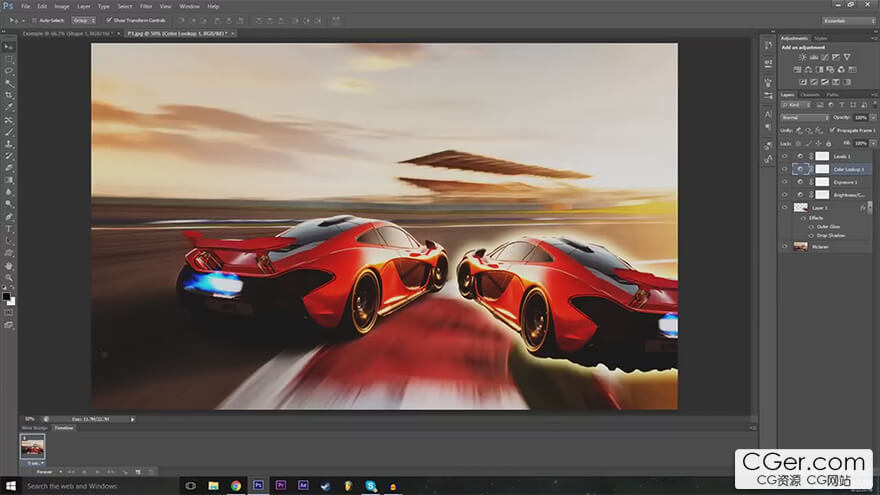
Task: Click the lock position icon in the Layers panel
Action: tap(818, 144)
